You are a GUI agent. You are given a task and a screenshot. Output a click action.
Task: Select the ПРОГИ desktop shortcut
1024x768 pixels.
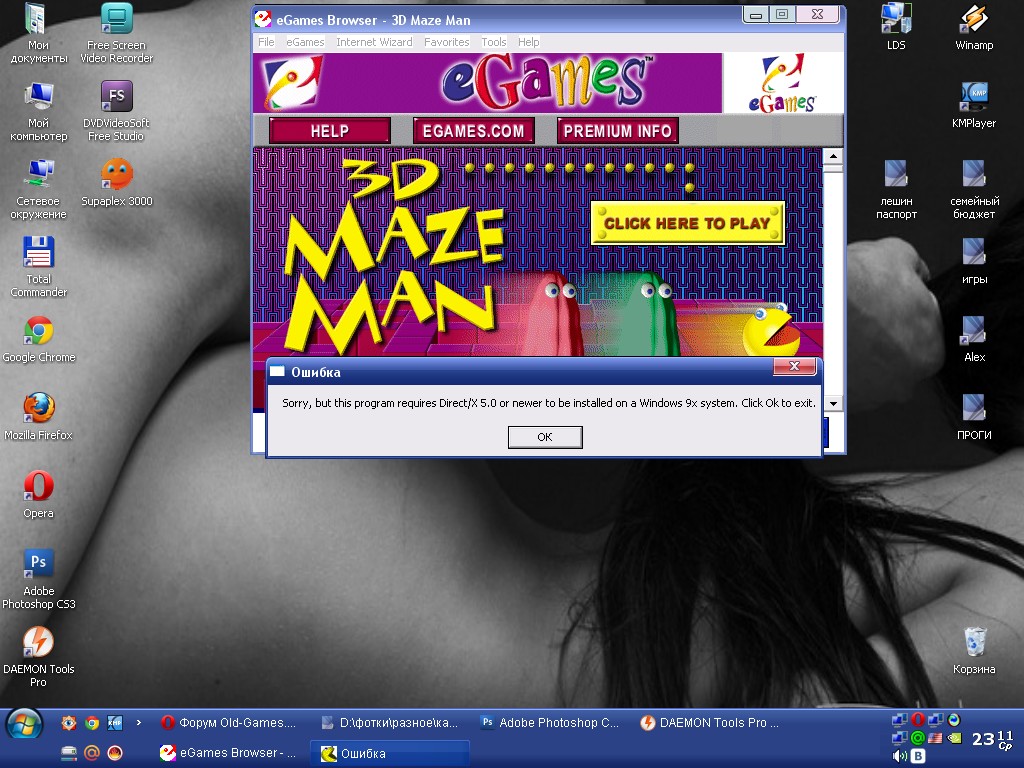pyautogui.click(x=974, y=417)
